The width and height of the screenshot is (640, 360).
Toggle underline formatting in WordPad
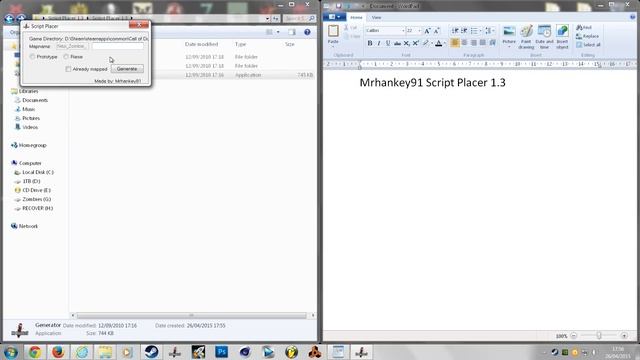pyautogui.click(x=388, y=43)
